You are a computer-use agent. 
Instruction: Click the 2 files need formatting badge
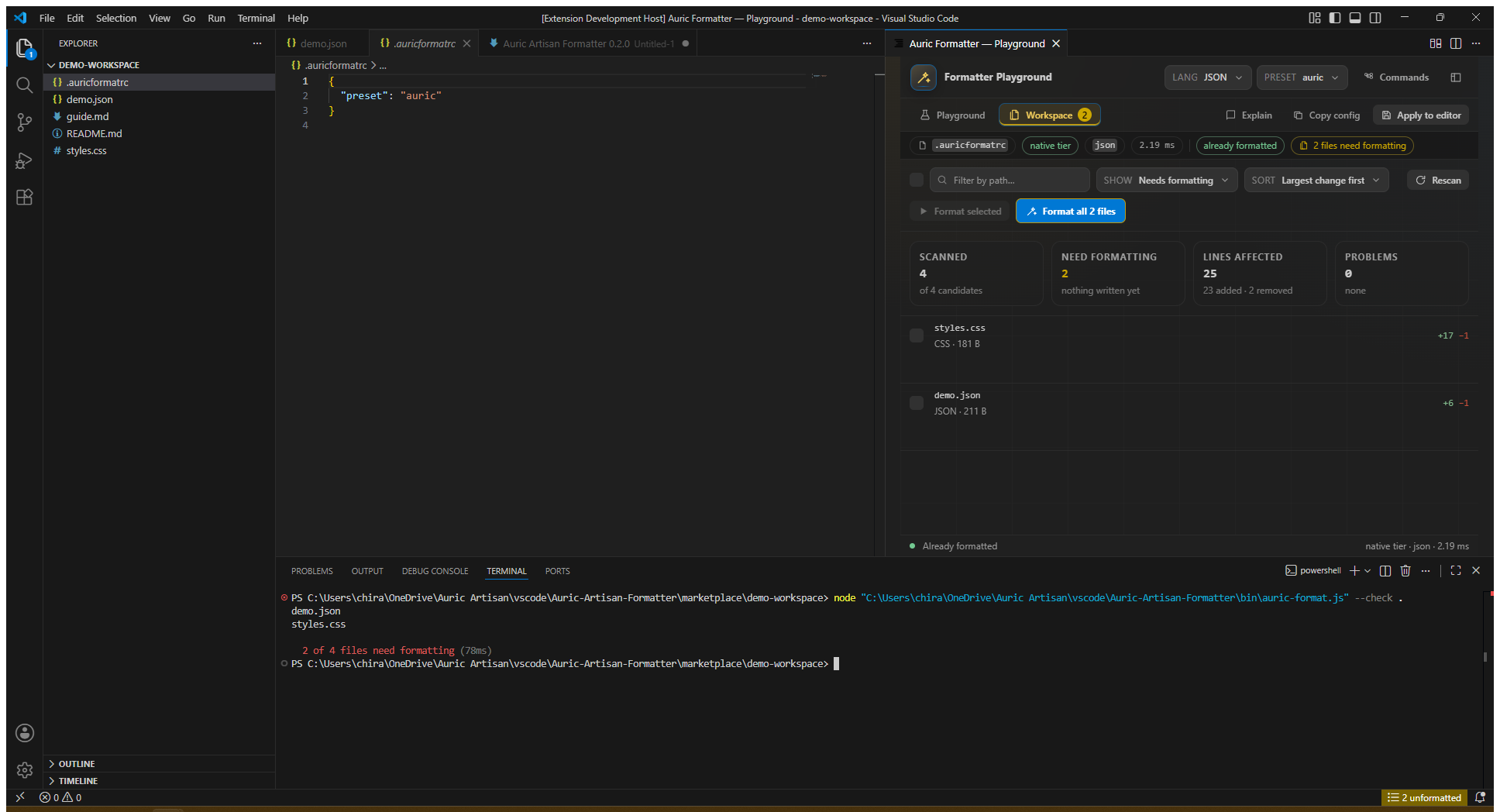[x=1352, y=146]
